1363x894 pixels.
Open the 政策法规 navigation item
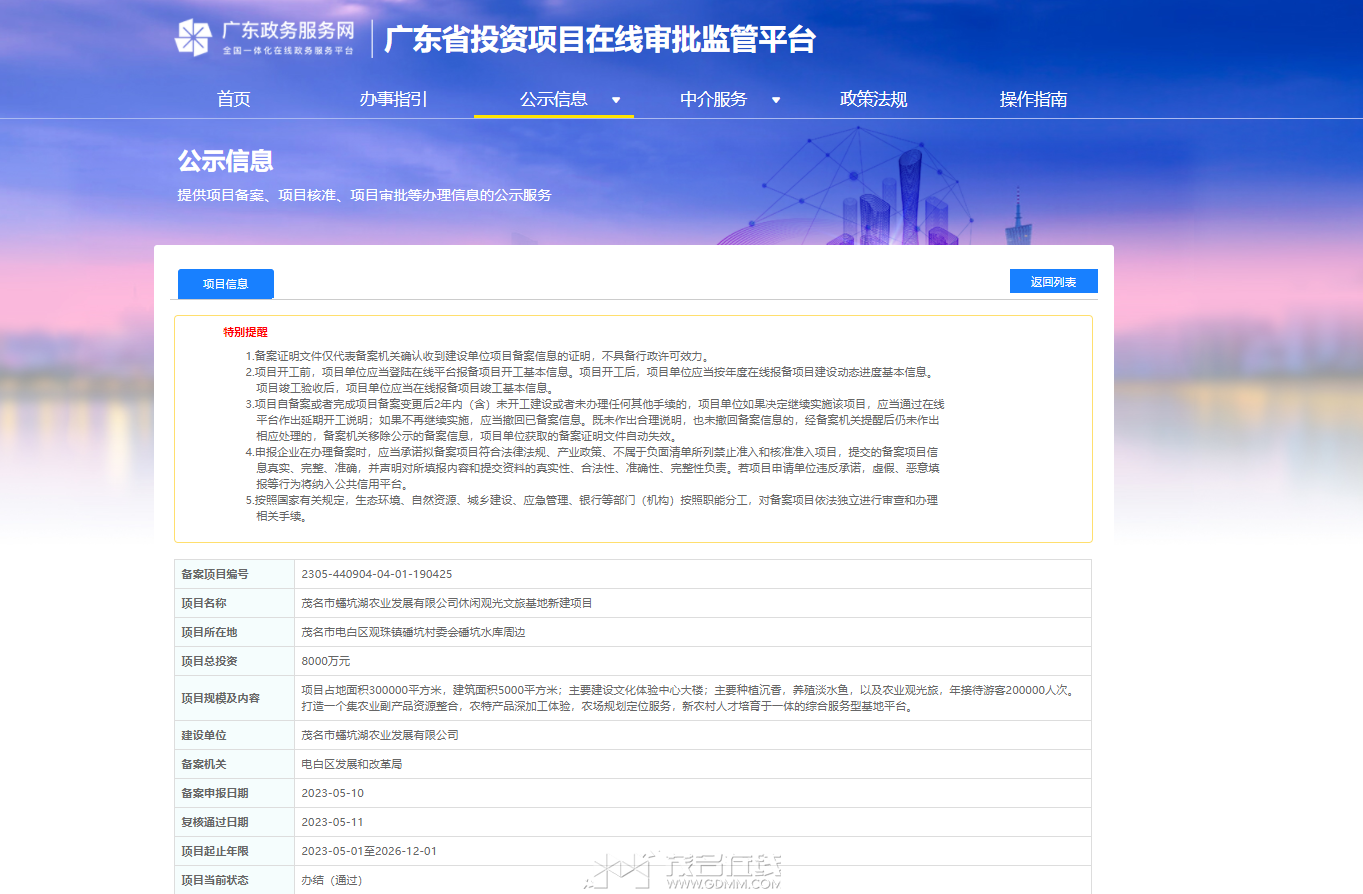tap(874, 99)
